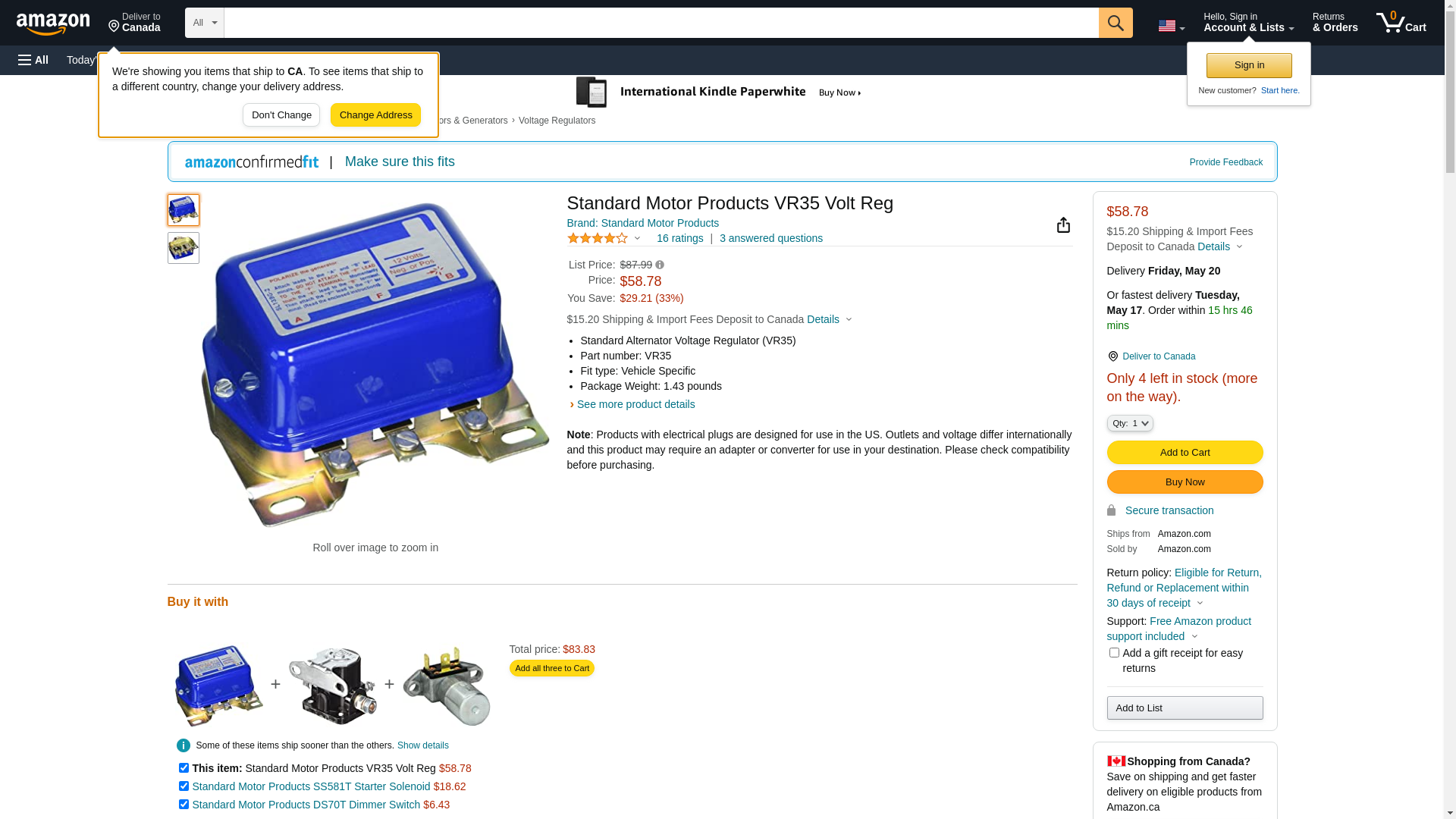This screenshot has width=1456, height=819.
Task: Click the share icon near product title
Action: click(x=1063, y=224)
